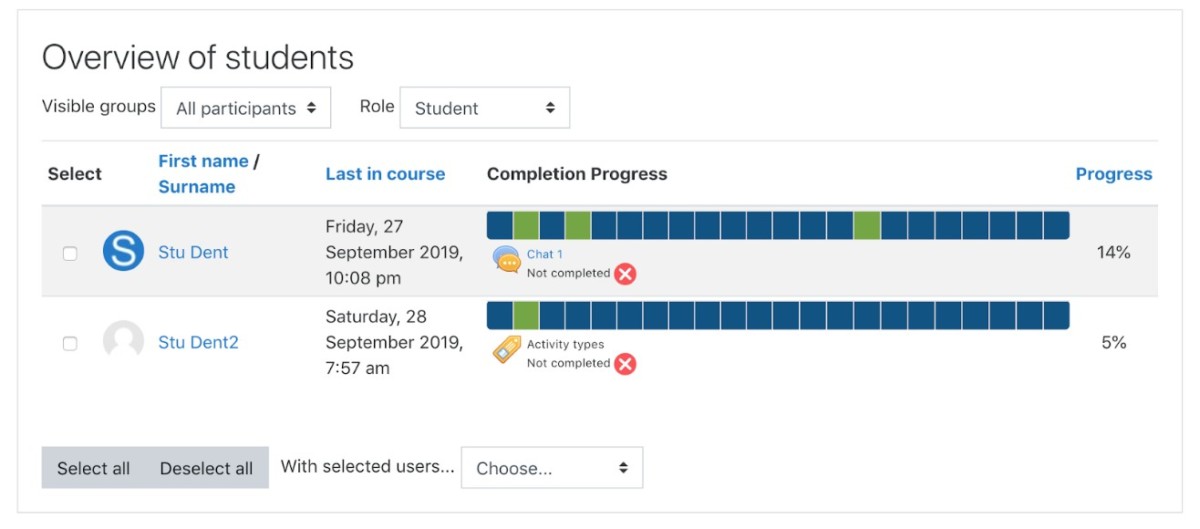This screenshot has width=1200, height=529.
Task: Open the Role Student dropdown
Action: (x=485, y=108)
